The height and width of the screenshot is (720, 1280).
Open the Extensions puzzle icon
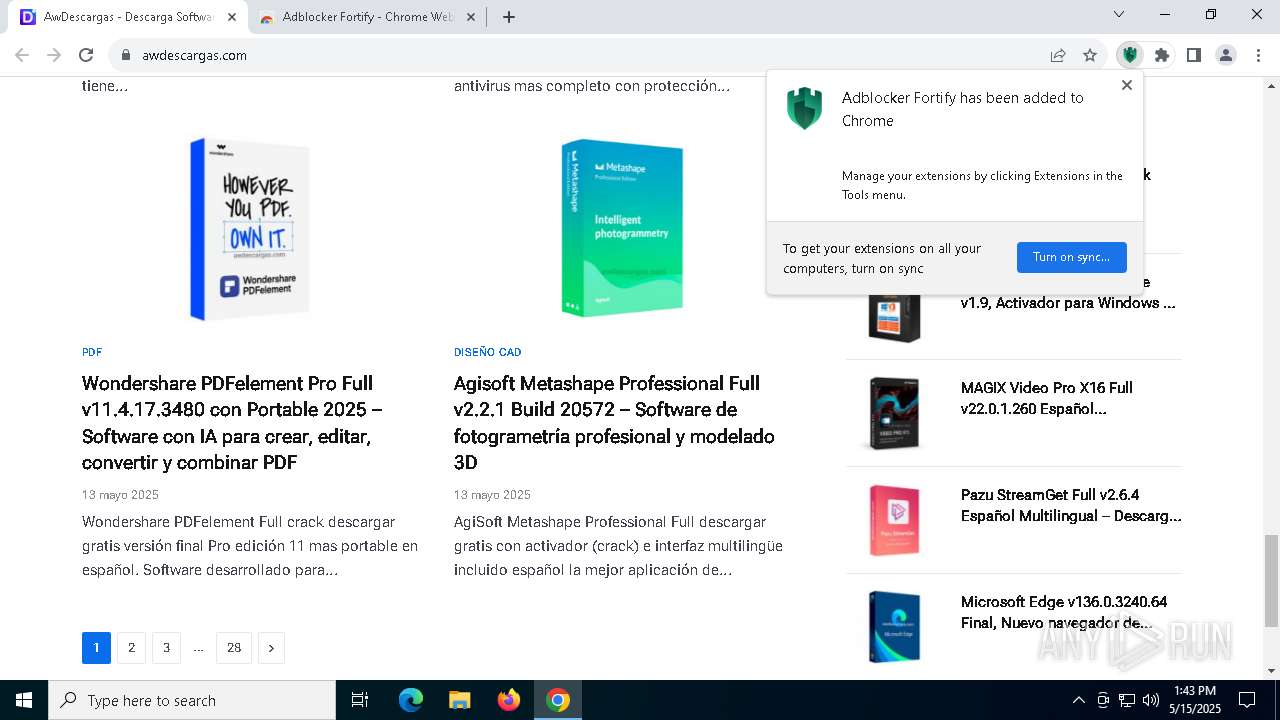[1162, 55]
